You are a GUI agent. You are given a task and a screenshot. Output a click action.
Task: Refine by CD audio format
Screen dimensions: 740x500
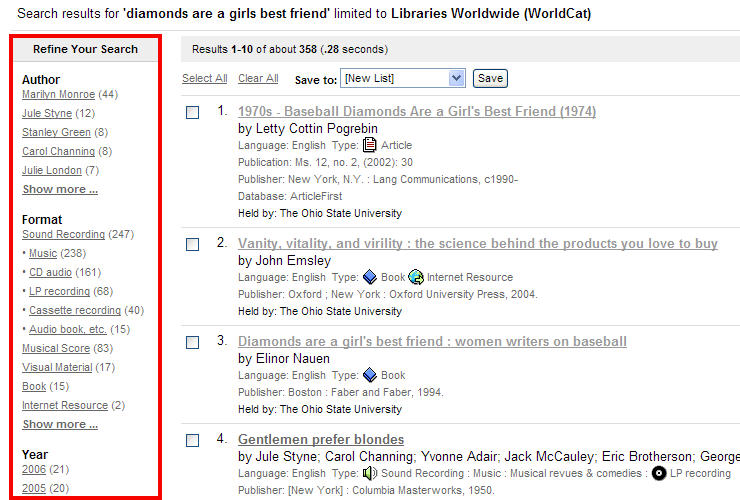(50, 272)
